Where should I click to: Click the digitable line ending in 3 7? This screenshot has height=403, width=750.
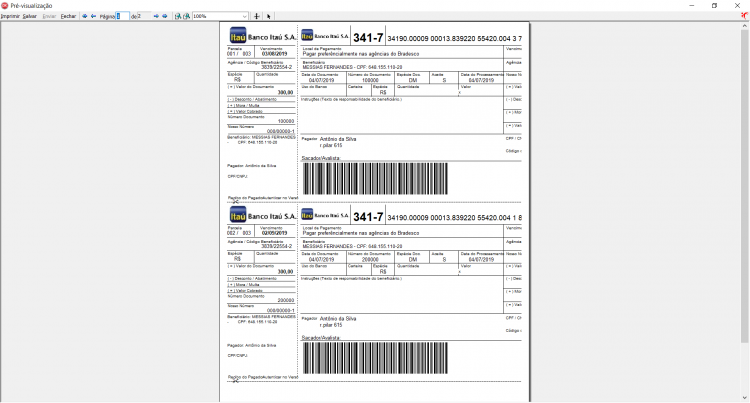[454, 38]
